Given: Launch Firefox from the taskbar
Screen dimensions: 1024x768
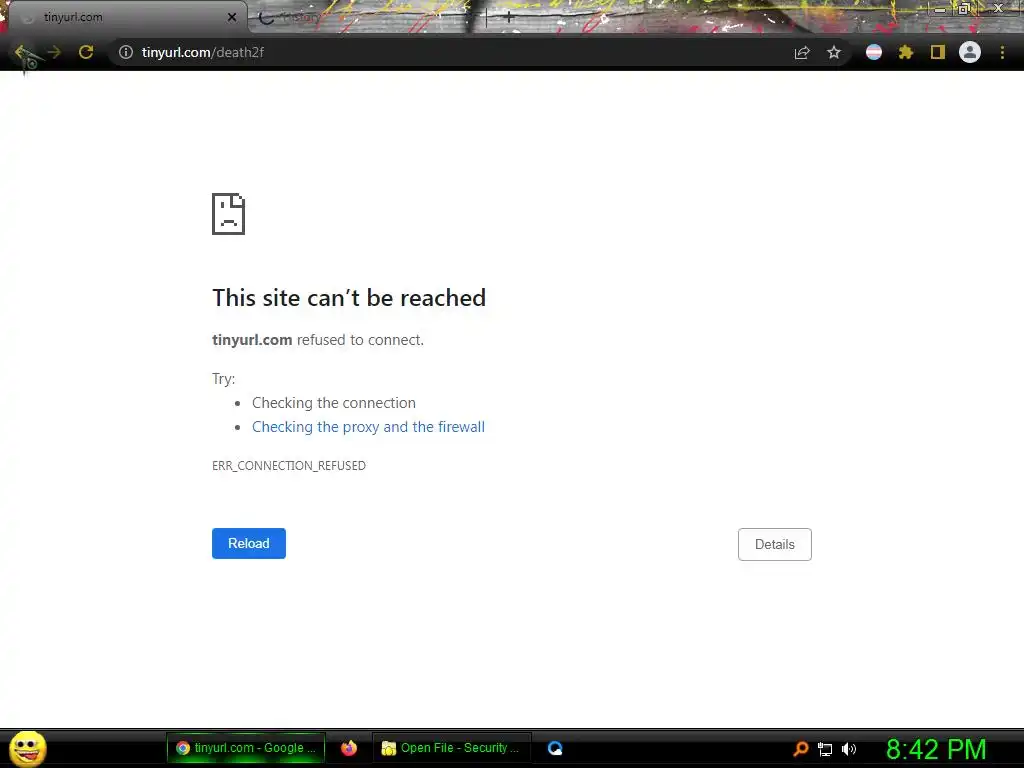Looking at the screenshot, I should (x=349, y=748).
